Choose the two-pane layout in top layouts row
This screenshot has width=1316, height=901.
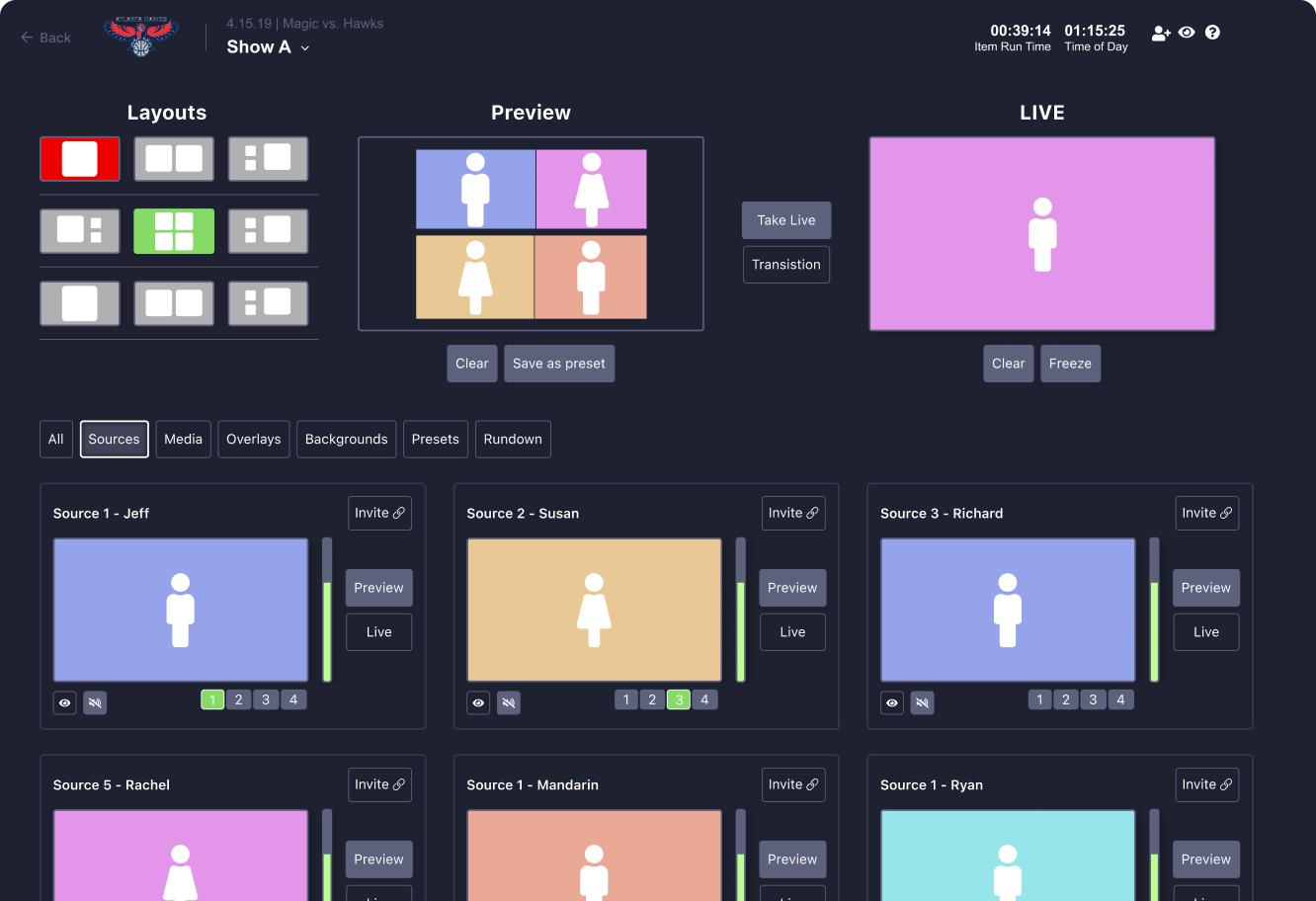click(174, 159)
